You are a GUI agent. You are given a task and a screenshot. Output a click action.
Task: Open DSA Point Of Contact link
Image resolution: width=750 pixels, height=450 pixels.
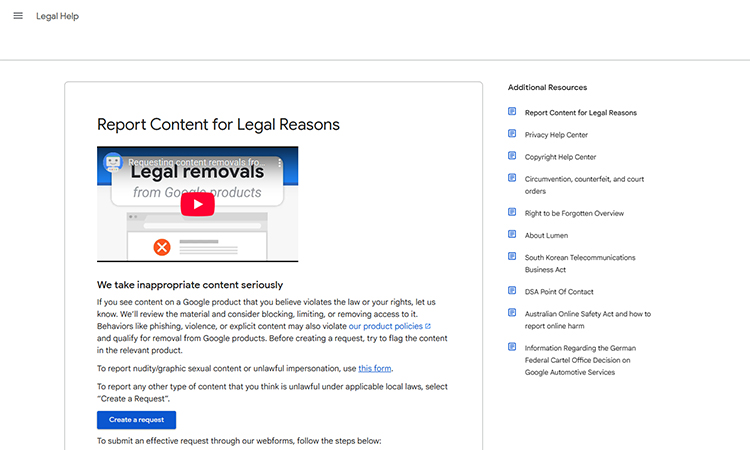point(559,292)
